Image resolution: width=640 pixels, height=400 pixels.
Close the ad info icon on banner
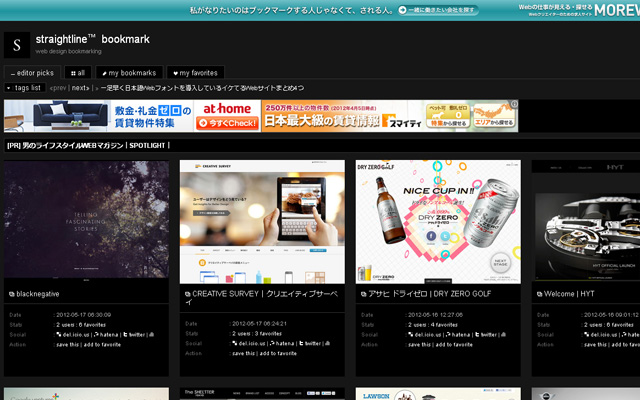pos(514,104)
